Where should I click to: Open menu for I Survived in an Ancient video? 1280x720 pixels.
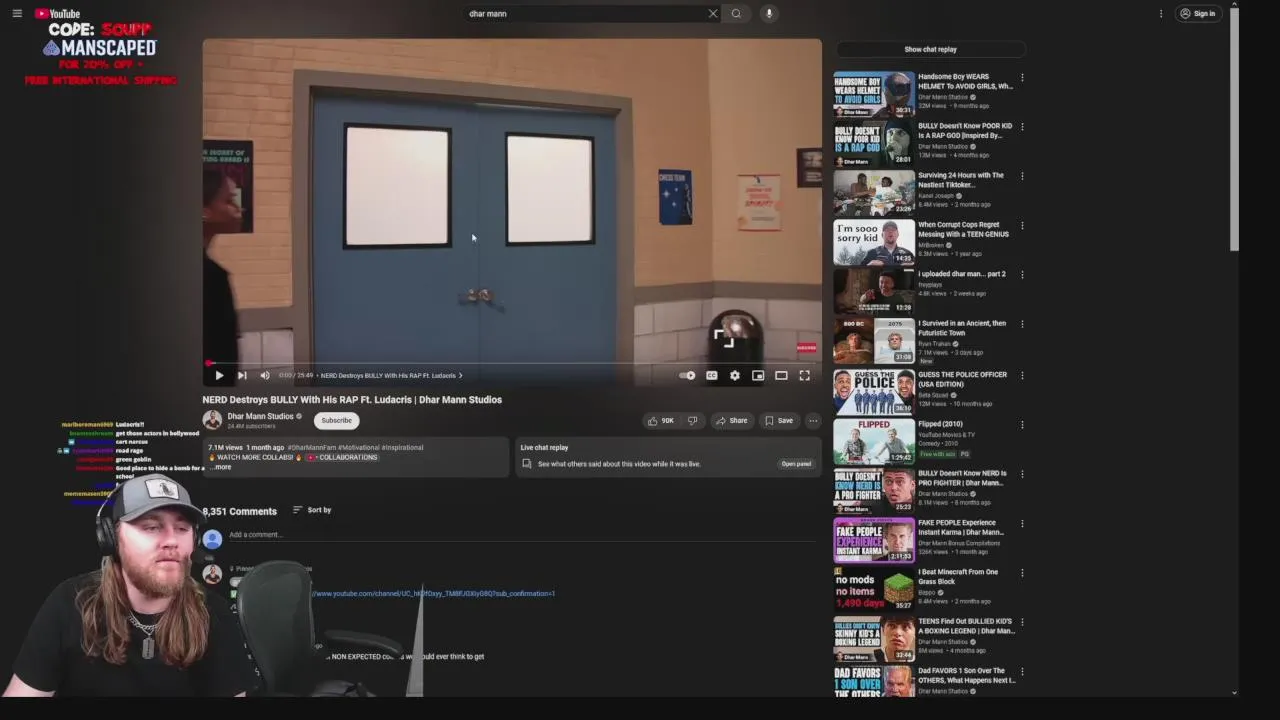(x=1022, y=325)
